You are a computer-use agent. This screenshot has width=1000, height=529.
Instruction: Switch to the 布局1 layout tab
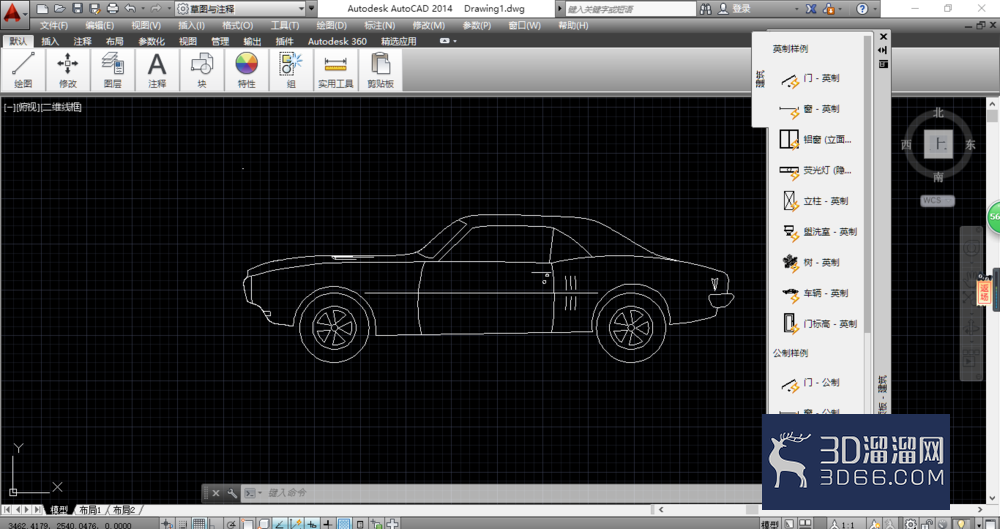tap(91, 510)
